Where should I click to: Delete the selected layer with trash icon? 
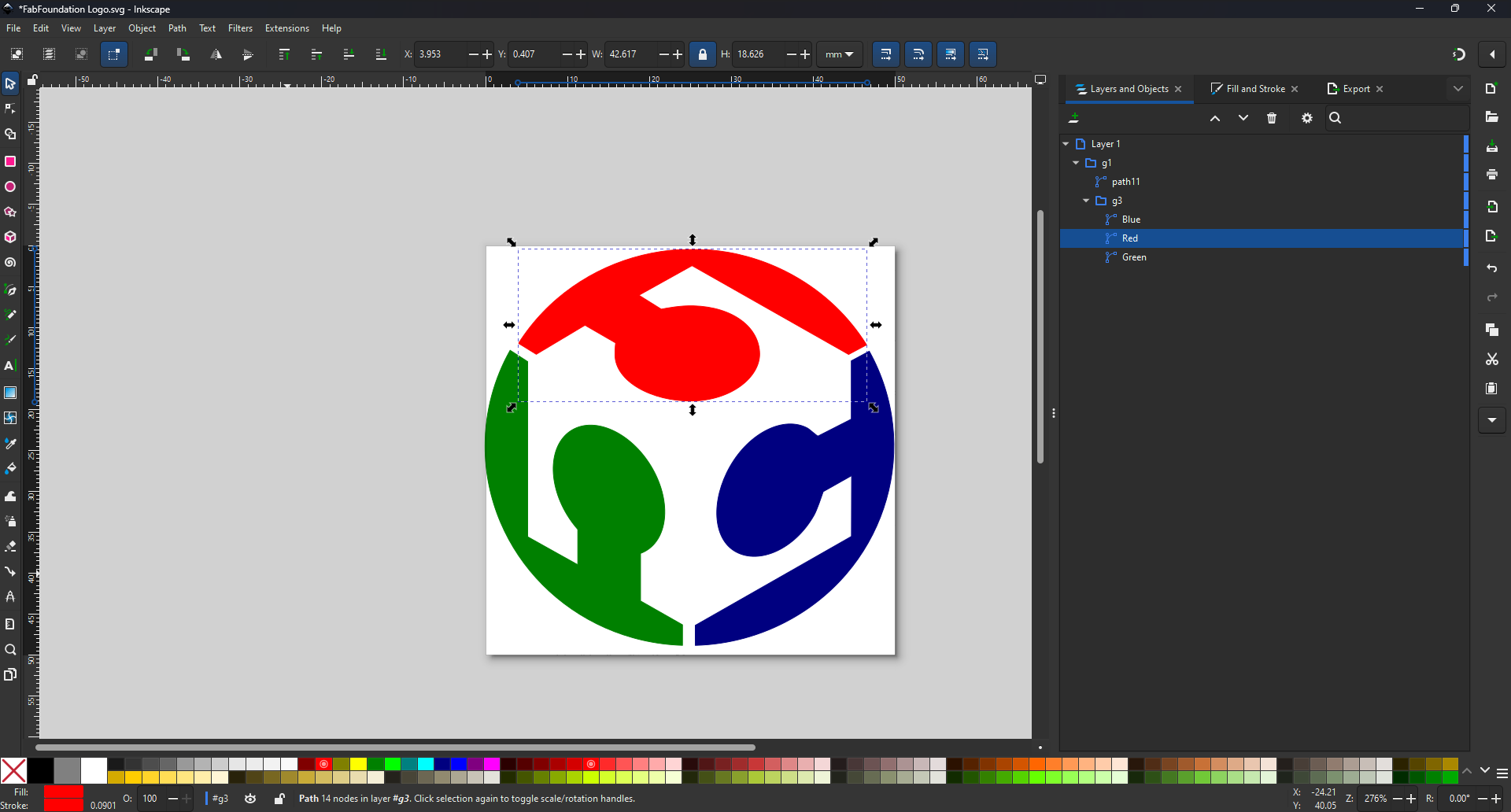[x=1273, y=118]
